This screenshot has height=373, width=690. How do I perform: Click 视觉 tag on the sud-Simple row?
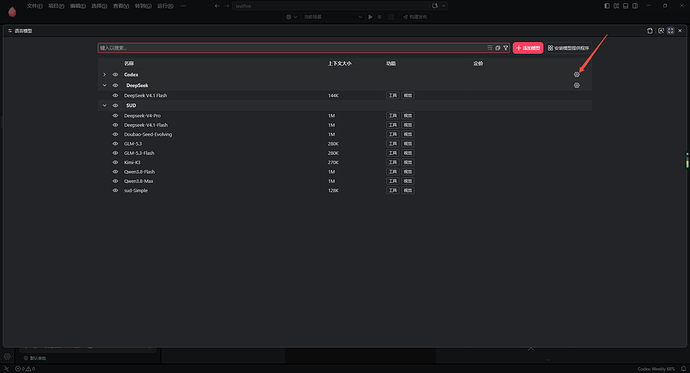[x=408, y=190]
